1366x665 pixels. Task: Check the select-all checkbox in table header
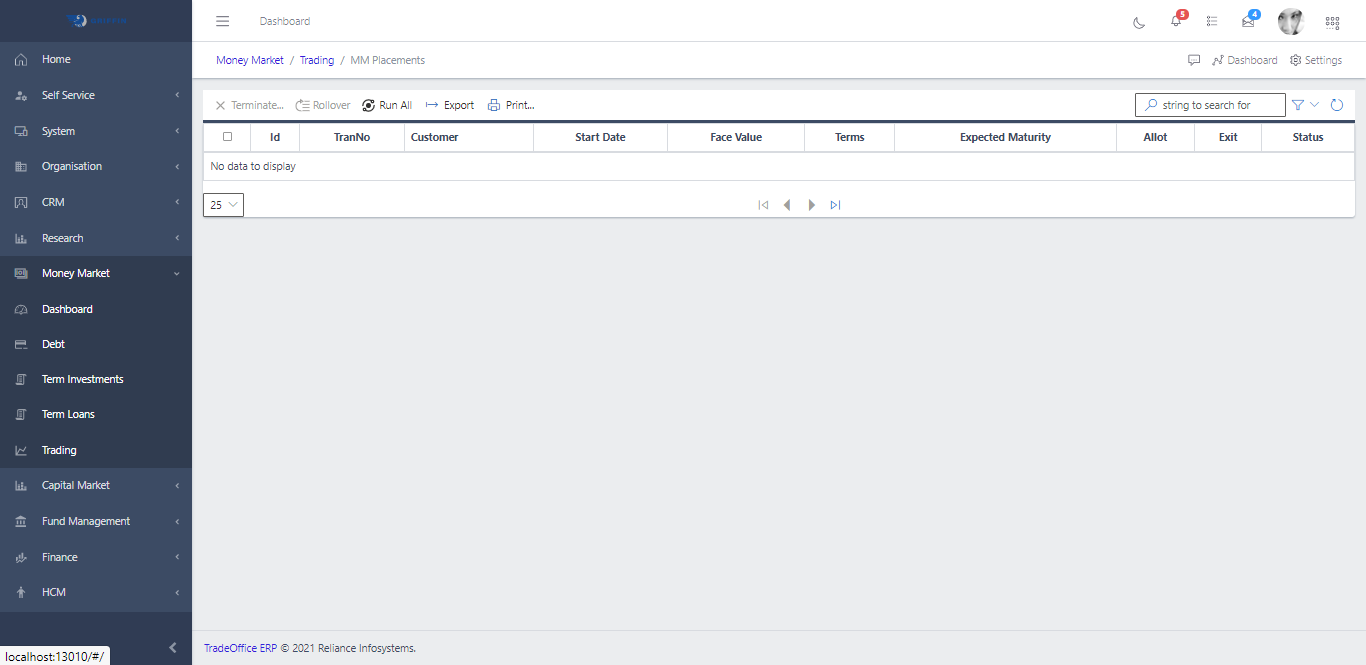click(x=227, y=137)
